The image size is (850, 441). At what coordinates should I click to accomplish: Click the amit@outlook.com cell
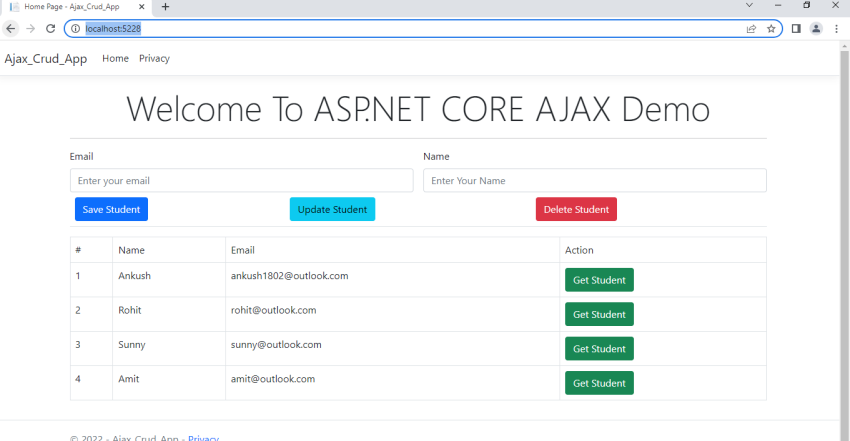[x=392, y=383]
